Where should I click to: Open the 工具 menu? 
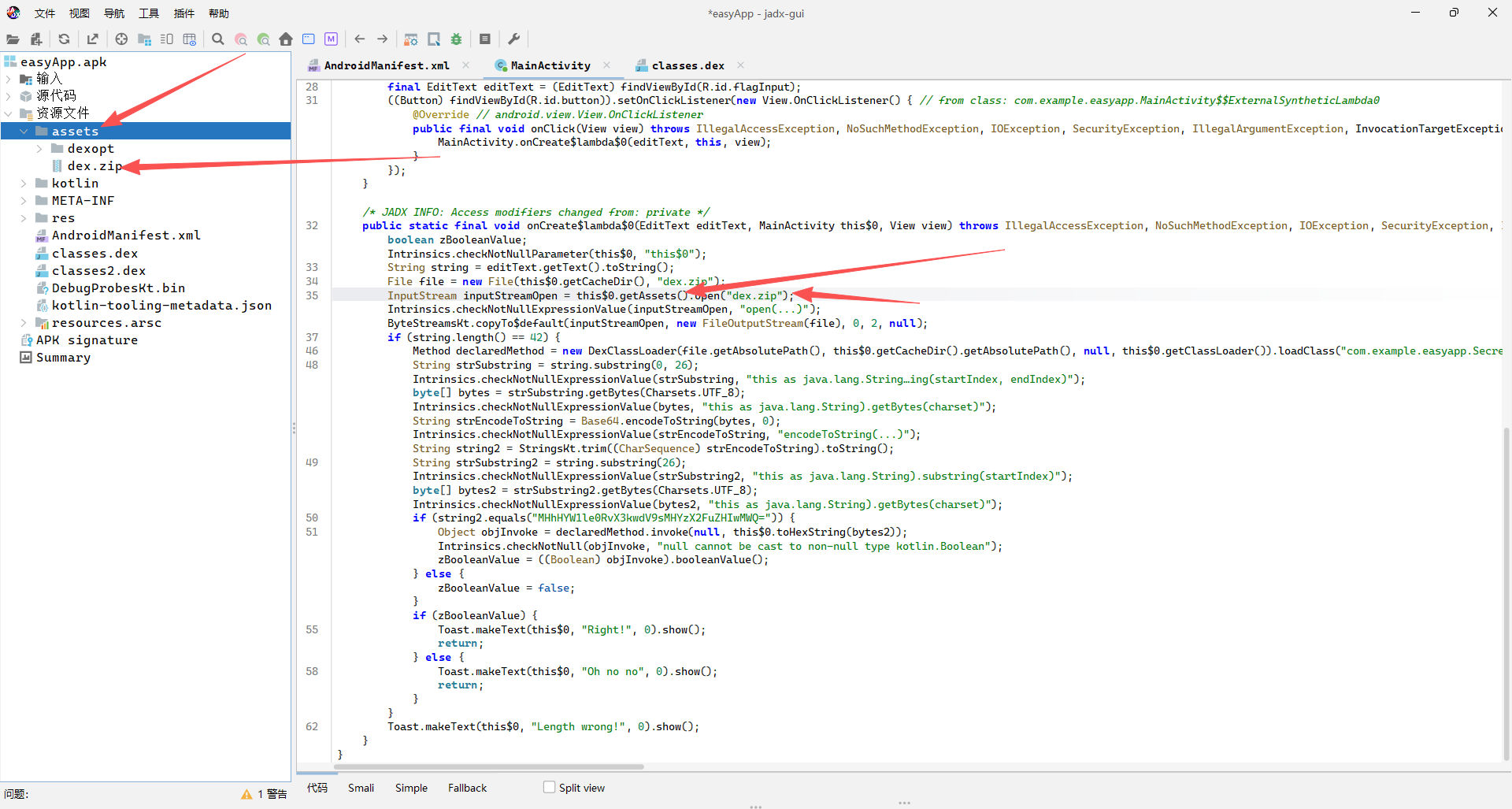coord(149,13)
